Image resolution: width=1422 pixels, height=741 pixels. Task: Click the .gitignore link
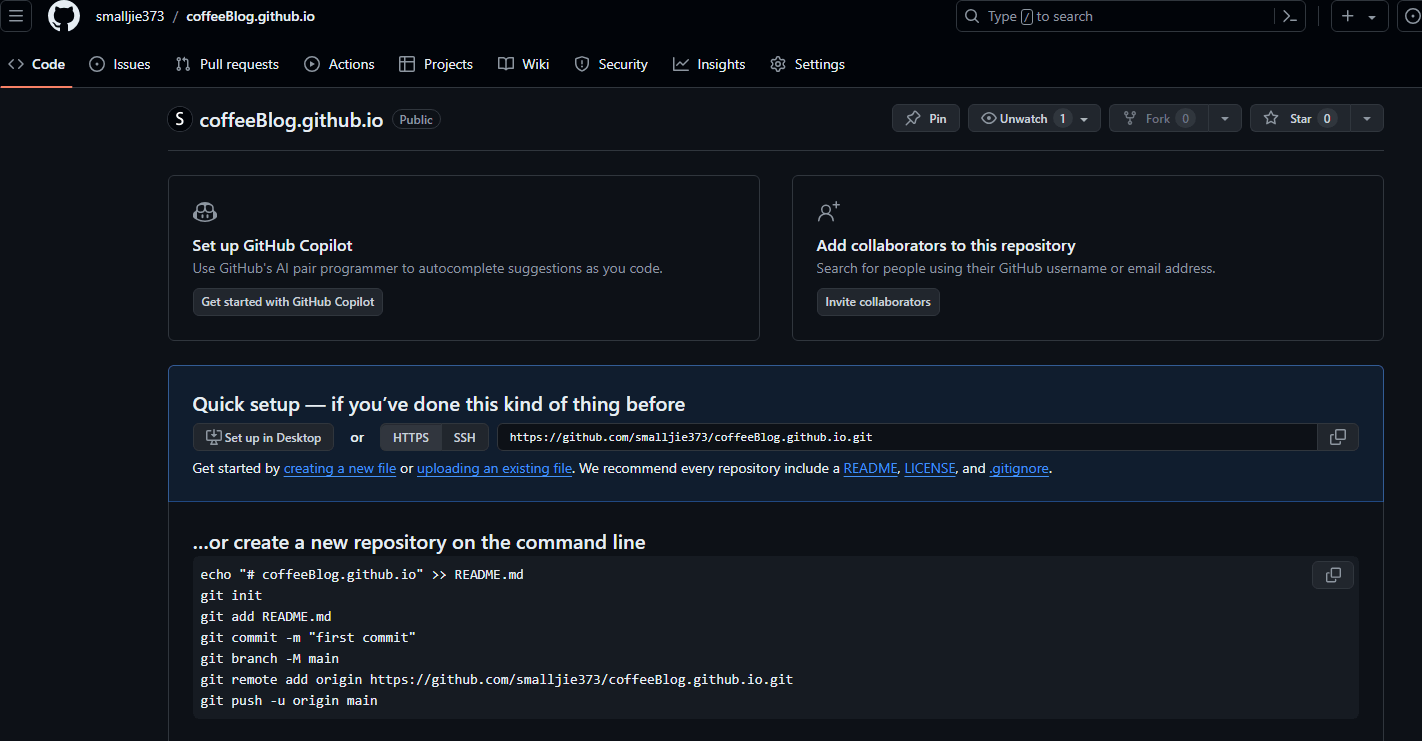coord(1019,468)
